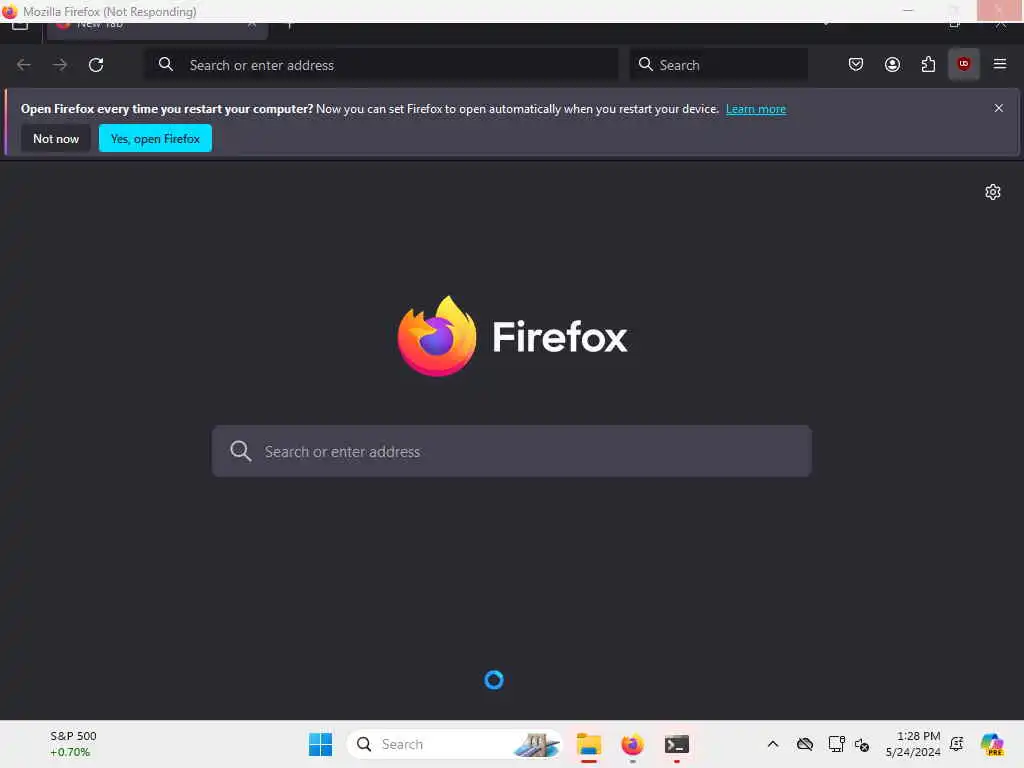Click the taskbar Search field
1024x768 pixels.
click(455, 744)
